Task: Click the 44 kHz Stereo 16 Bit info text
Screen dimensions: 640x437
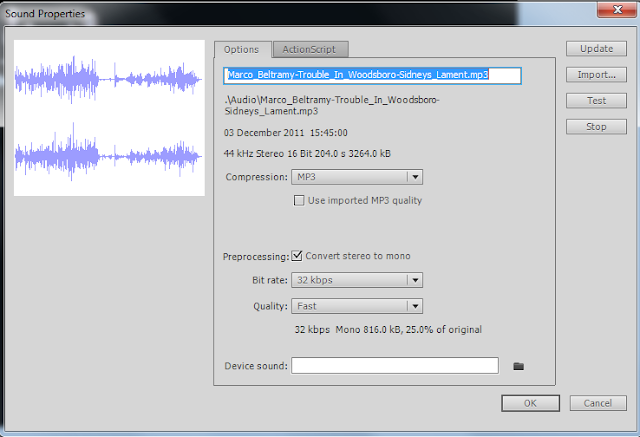Action: point(307,153)
